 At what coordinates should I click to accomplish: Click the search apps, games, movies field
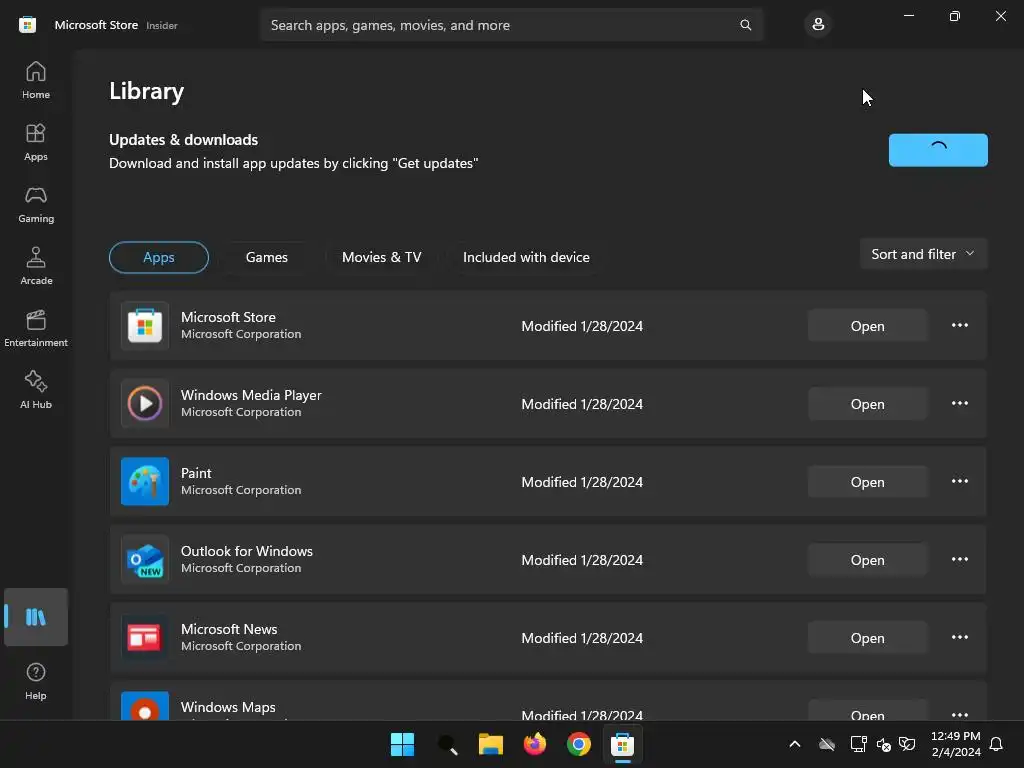pos(511,25)
